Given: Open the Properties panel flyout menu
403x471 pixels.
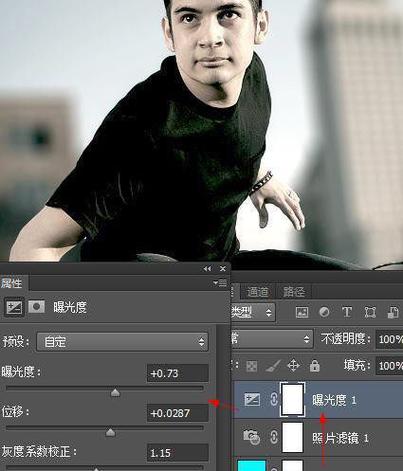Looking at the screenshot, I should pyautogui.click(x=220, y=283).
